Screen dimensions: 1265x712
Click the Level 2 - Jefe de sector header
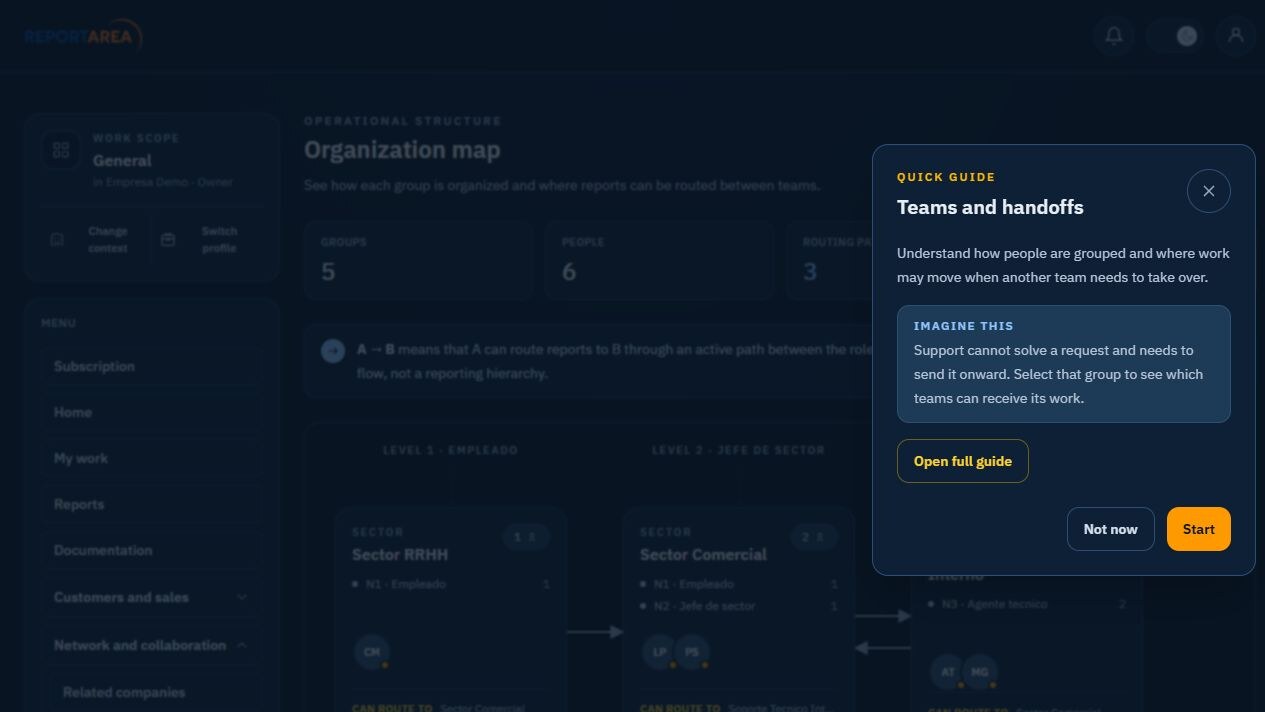click(738, 450)
